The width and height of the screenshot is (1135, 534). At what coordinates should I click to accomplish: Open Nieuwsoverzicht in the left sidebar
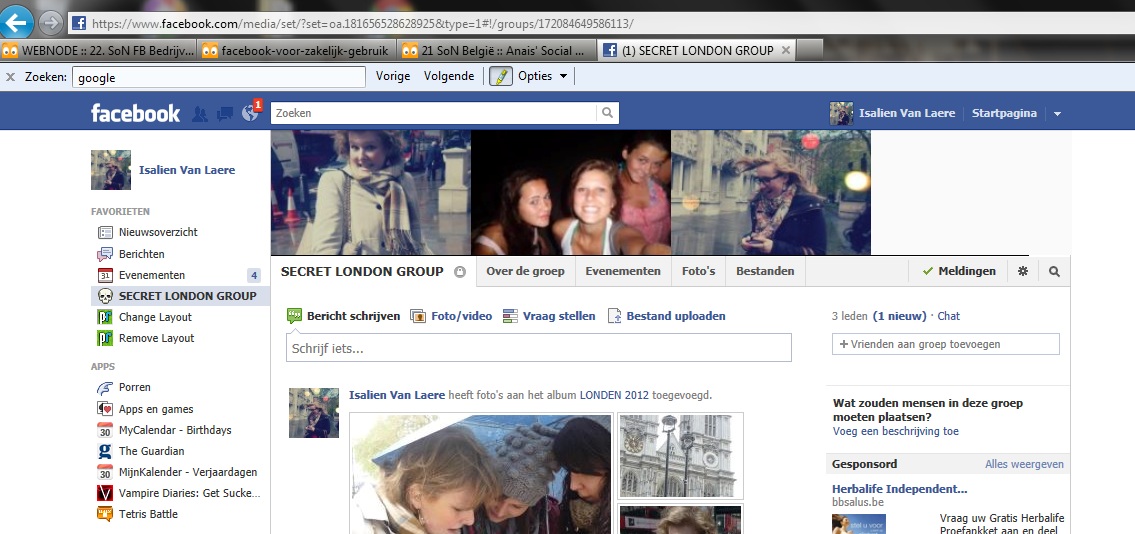click(158, 232)
